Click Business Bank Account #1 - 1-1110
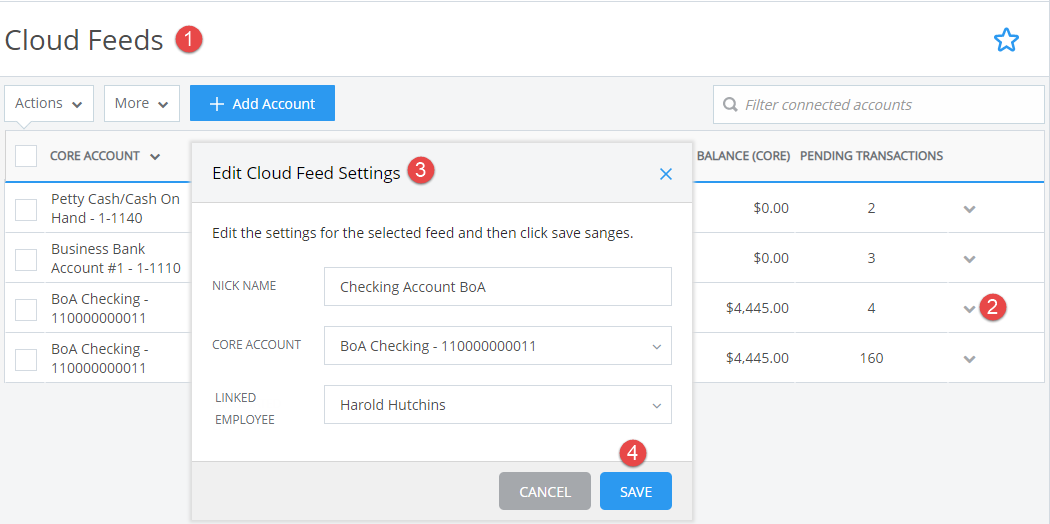This screenshot has height=524, width=1050. tap(115, 258)
